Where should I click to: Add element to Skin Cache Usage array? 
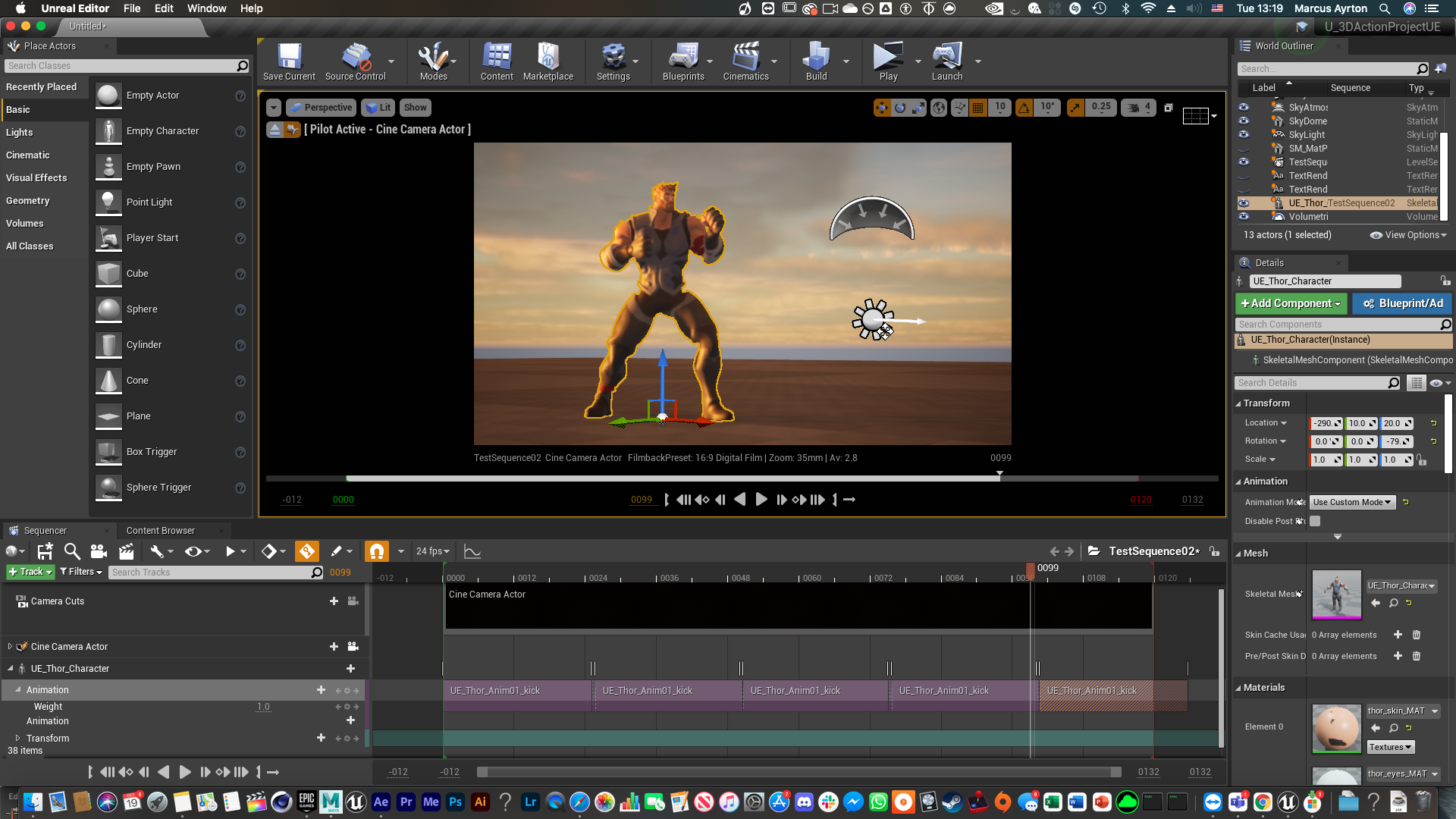(1398, 635)
